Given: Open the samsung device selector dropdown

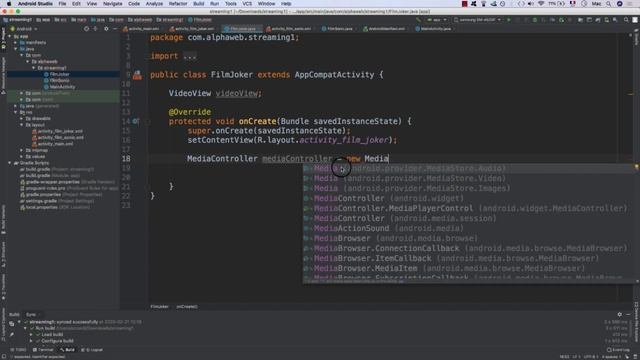Looking at the screenshot, I should pos(477,20).
